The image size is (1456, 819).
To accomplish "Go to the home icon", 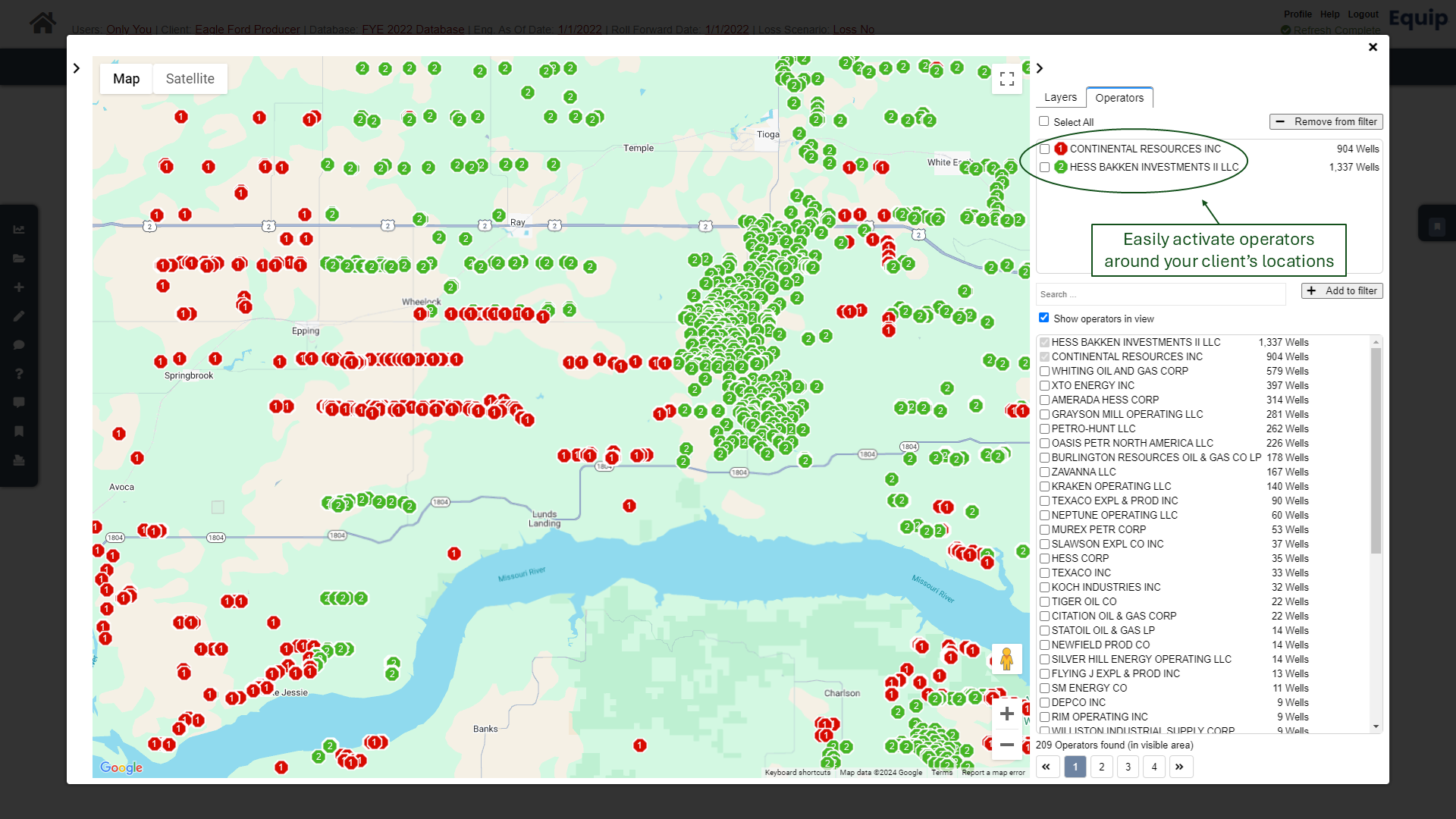I will click(42, 22).
